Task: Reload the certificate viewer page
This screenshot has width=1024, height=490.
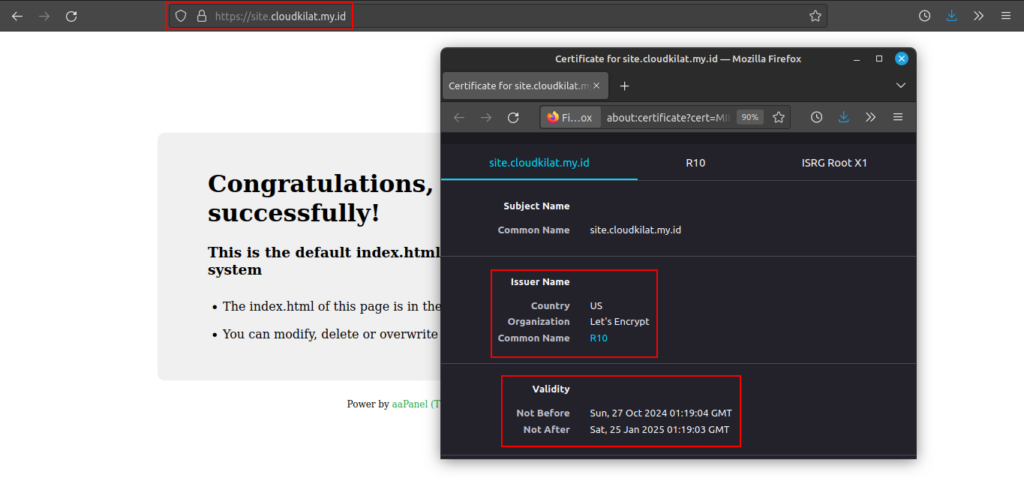Action: (x=513, y=117)
